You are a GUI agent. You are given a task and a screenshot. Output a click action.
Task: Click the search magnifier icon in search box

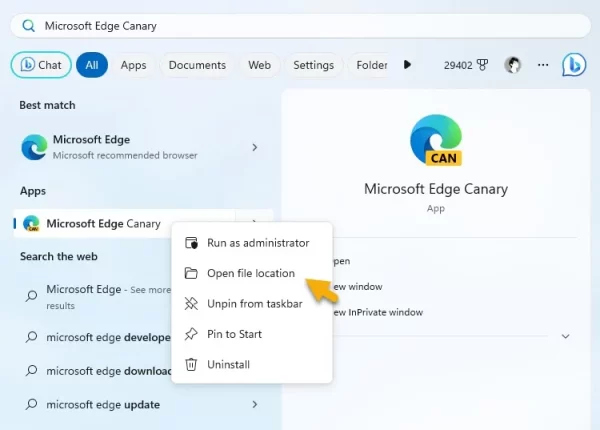pos(28,26)
